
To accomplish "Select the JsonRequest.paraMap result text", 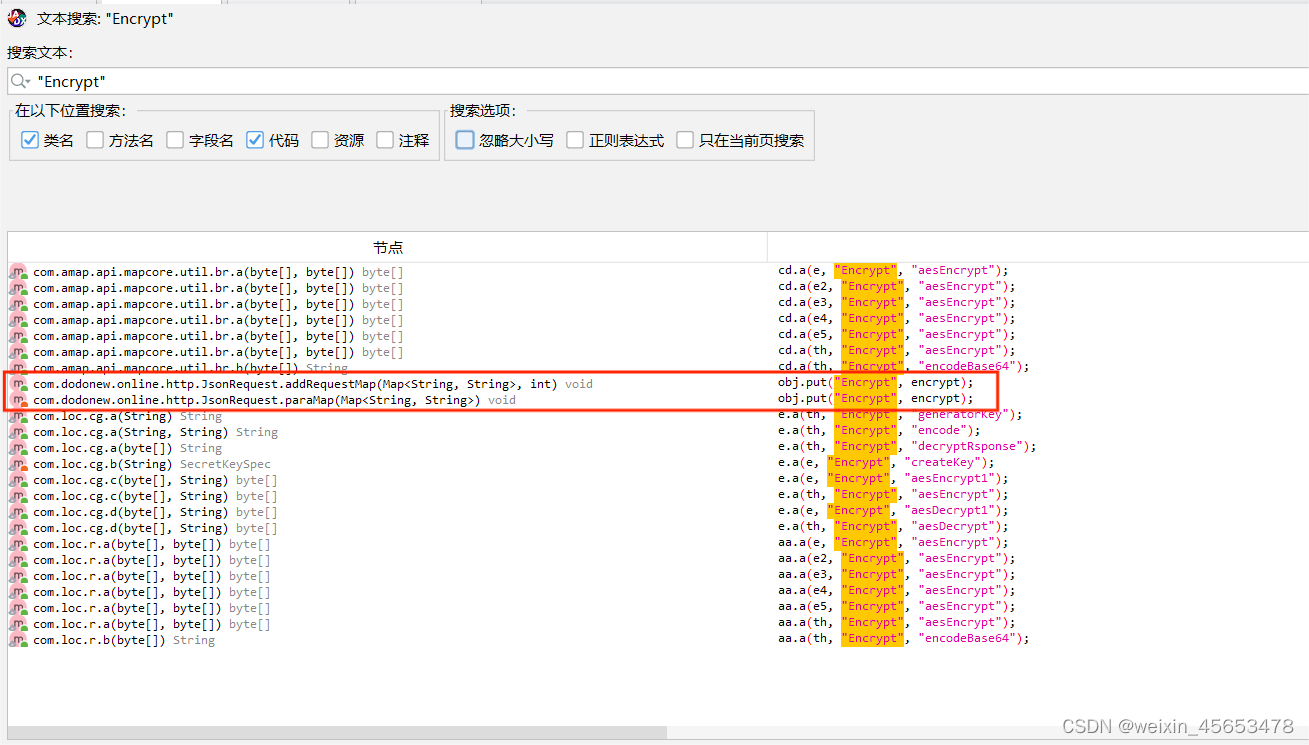I will 274,400.
